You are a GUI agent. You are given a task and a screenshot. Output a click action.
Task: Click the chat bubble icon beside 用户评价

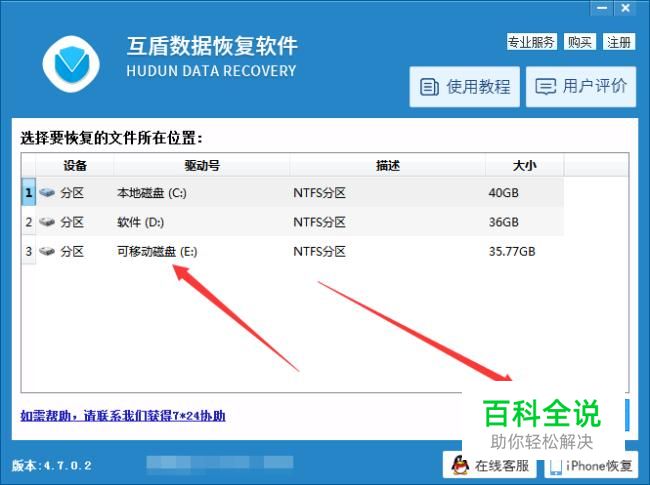pos(546,87)
